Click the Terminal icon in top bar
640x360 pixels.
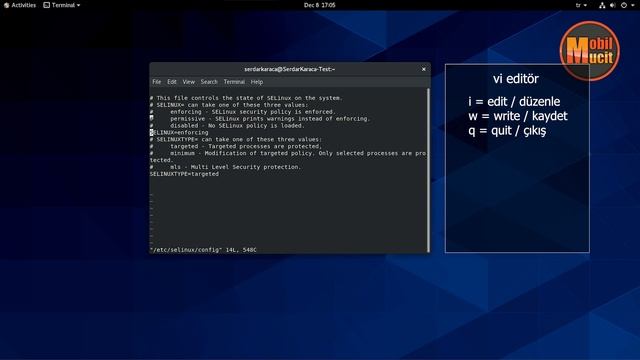tap(47, 5)
